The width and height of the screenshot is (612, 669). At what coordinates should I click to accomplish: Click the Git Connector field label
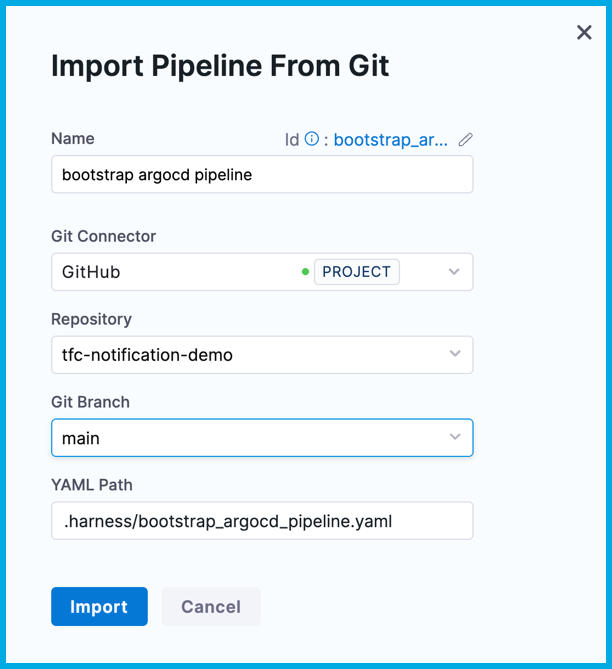[104, 237]
